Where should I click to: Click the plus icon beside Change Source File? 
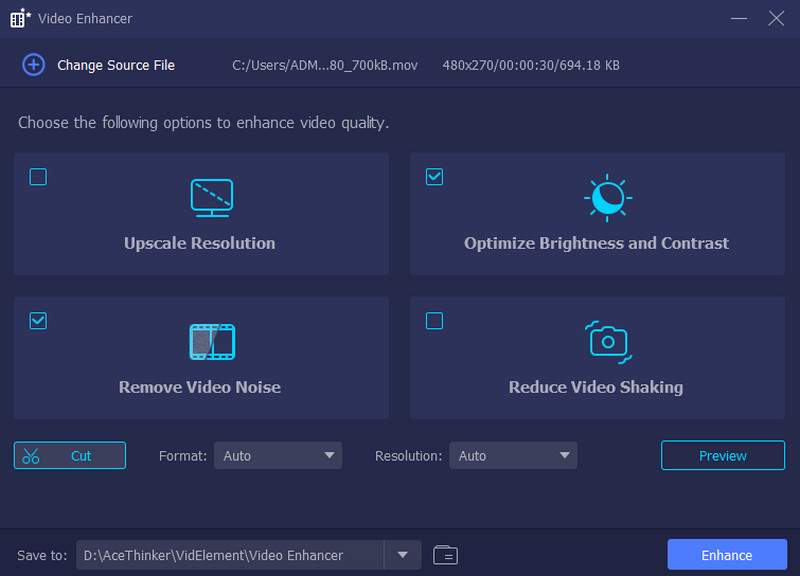[x=34, y=64]
